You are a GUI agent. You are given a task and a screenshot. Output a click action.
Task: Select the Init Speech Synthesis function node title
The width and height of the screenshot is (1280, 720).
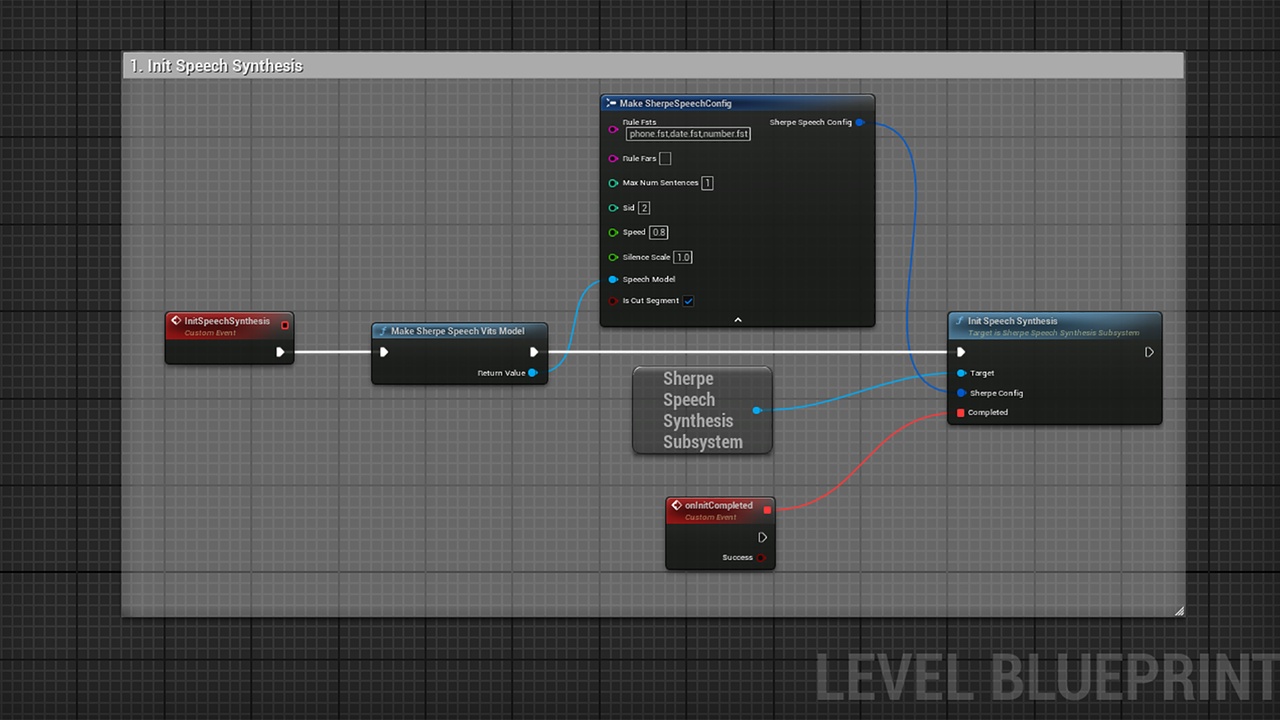coord(1012,321)
